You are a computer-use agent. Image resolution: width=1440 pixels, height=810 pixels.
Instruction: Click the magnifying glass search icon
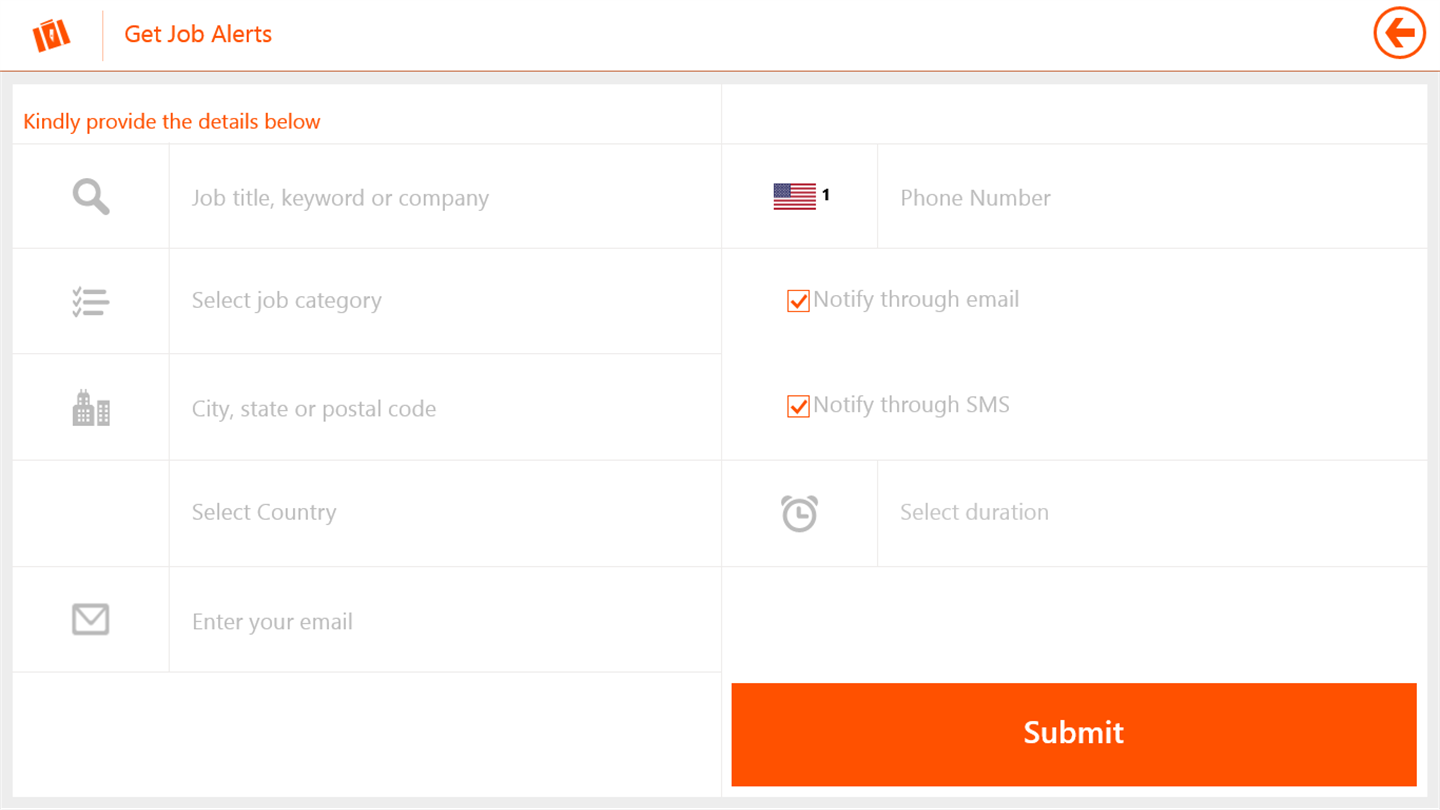[91, 197]
